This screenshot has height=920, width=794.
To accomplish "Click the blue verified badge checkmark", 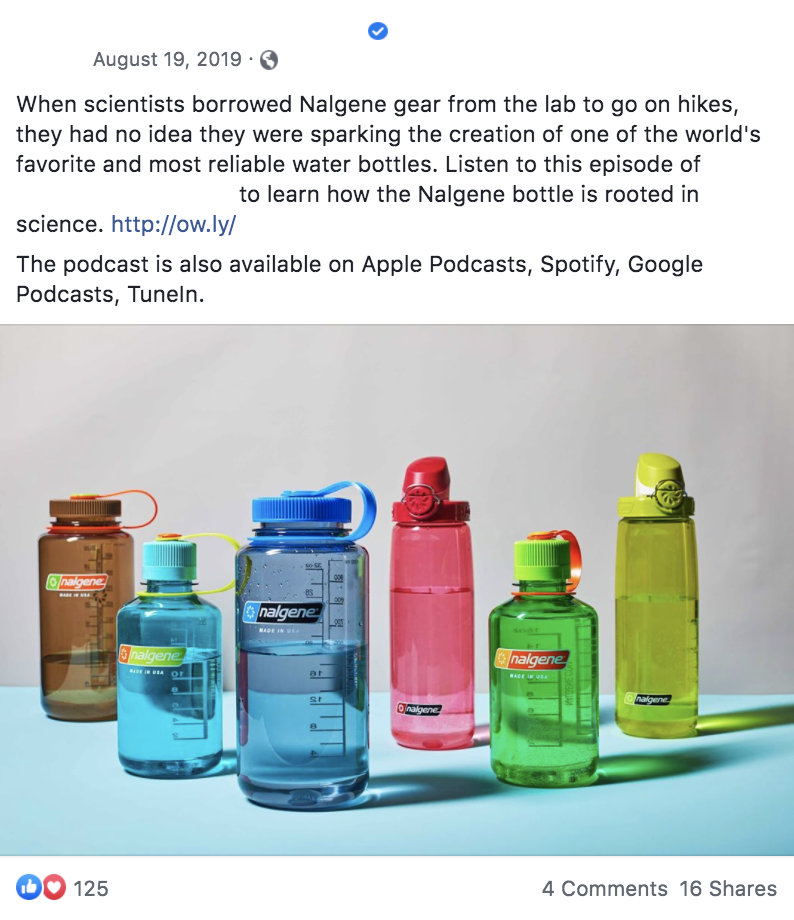I will [x=378, y=31].
